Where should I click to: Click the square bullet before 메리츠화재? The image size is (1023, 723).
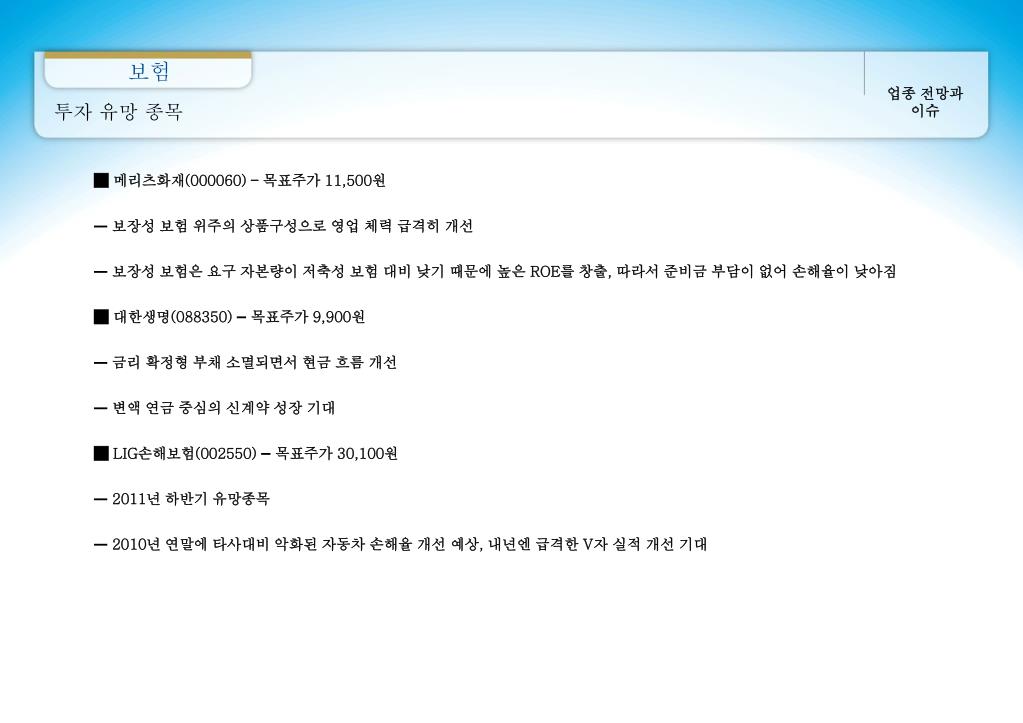coord(101,180)
